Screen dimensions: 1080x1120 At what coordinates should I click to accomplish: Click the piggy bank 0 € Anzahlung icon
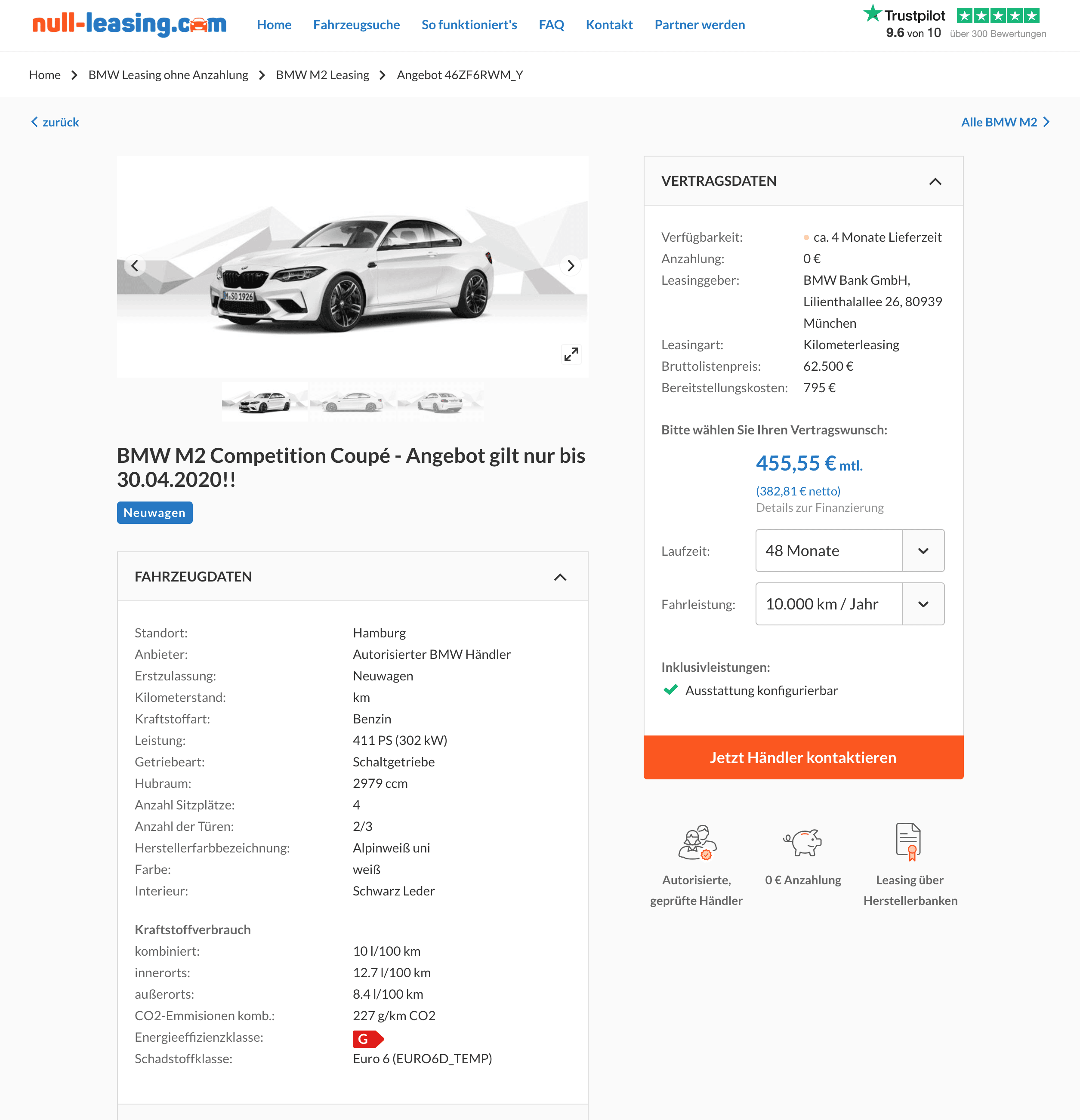[x=803, y=841]
